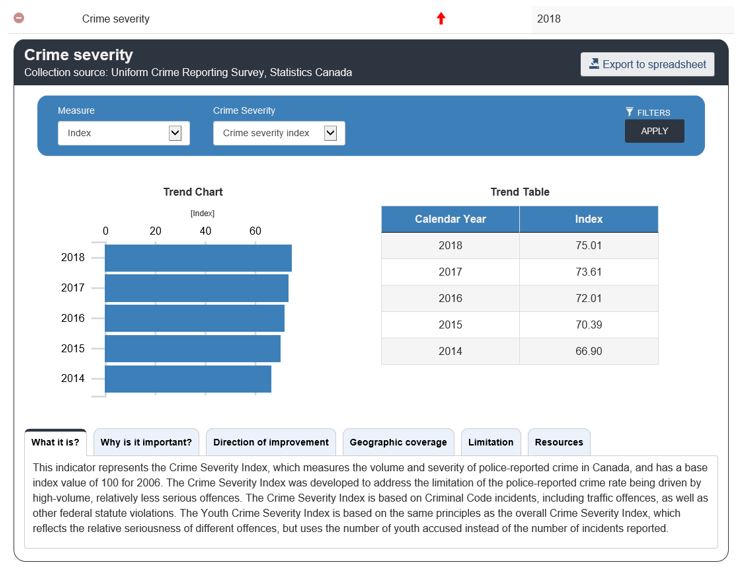This screenshot has width=736, height=571.
Task: Open the Measure dropdown showing Index
Action: pos(124,133)
